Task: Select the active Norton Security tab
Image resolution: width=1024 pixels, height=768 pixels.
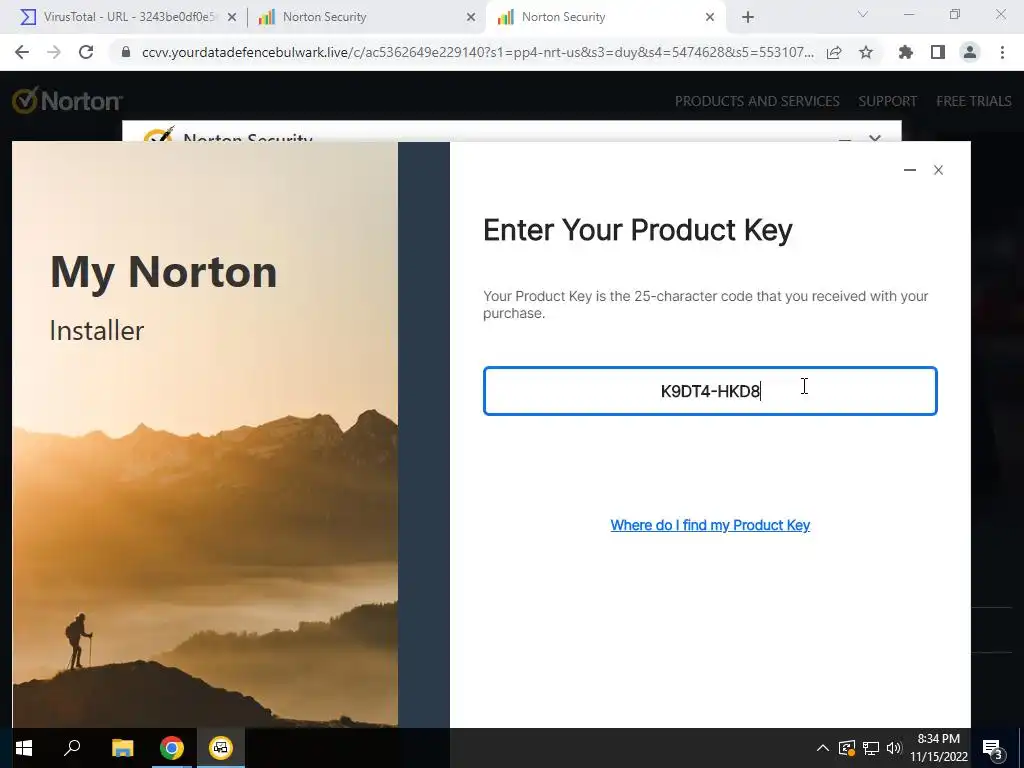Action: coord(605,17)
